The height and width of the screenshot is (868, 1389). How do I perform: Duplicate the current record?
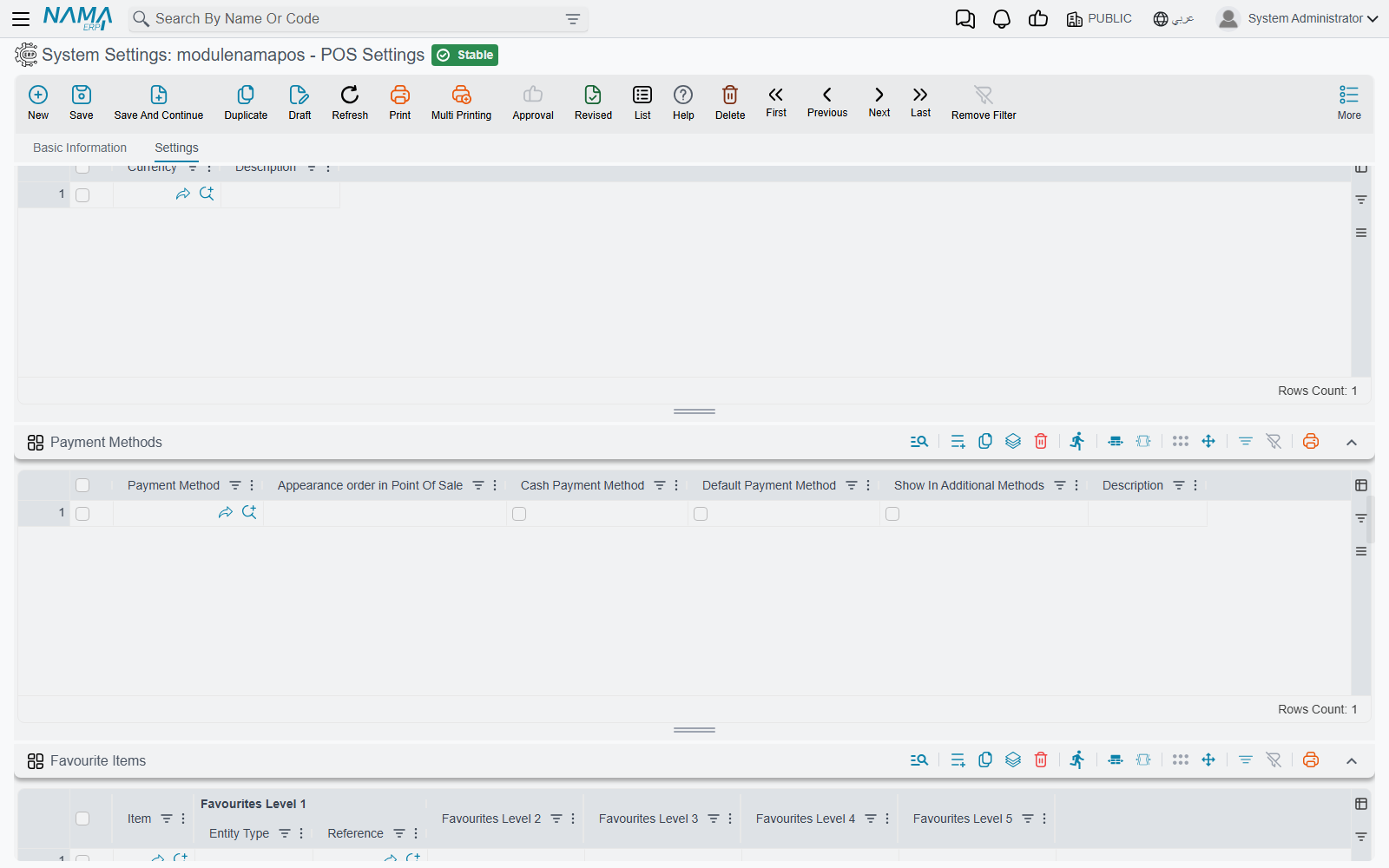(x=246, y=102)
